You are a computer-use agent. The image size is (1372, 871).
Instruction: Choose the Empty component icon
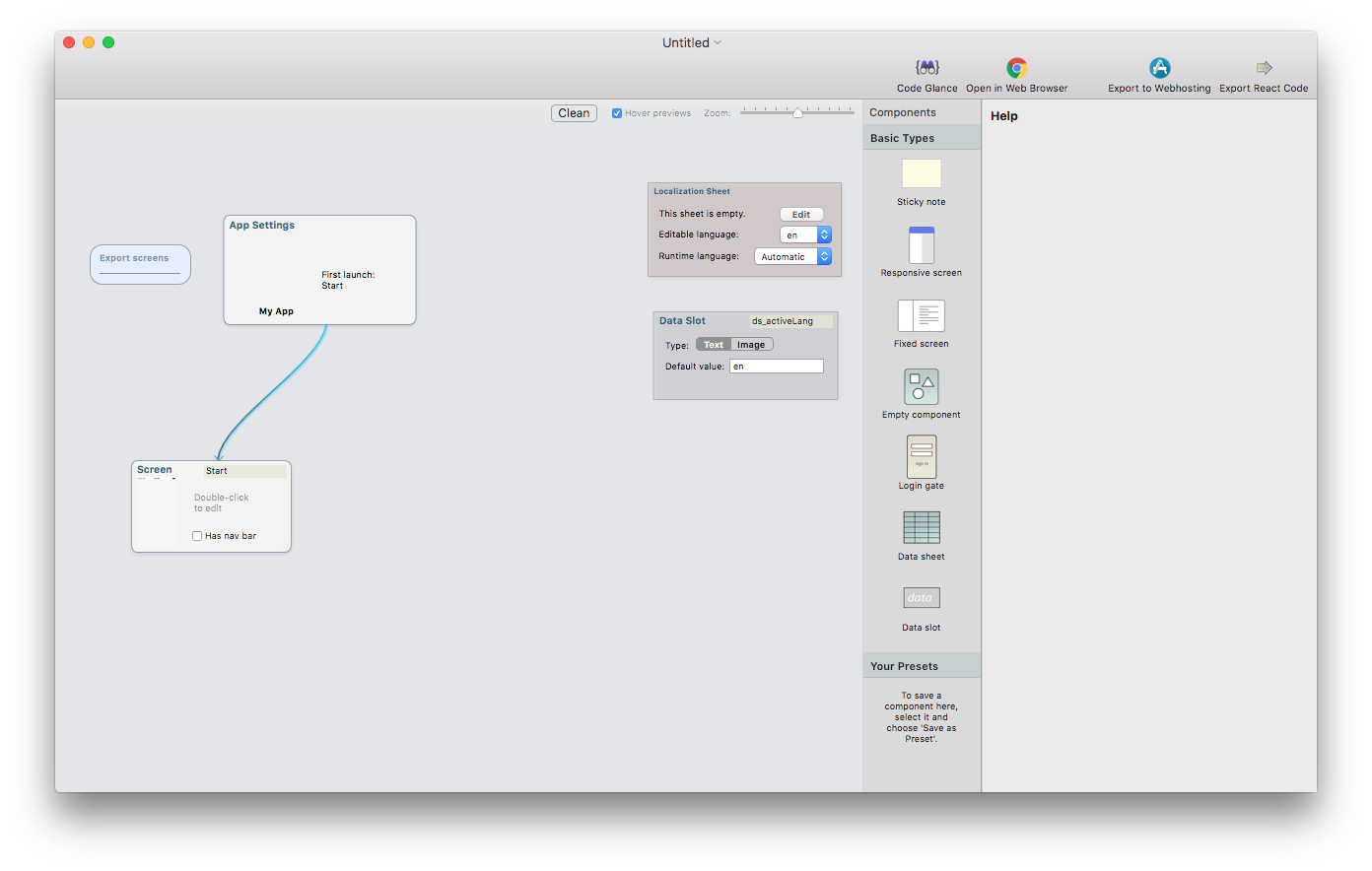(x=921, y=387)
